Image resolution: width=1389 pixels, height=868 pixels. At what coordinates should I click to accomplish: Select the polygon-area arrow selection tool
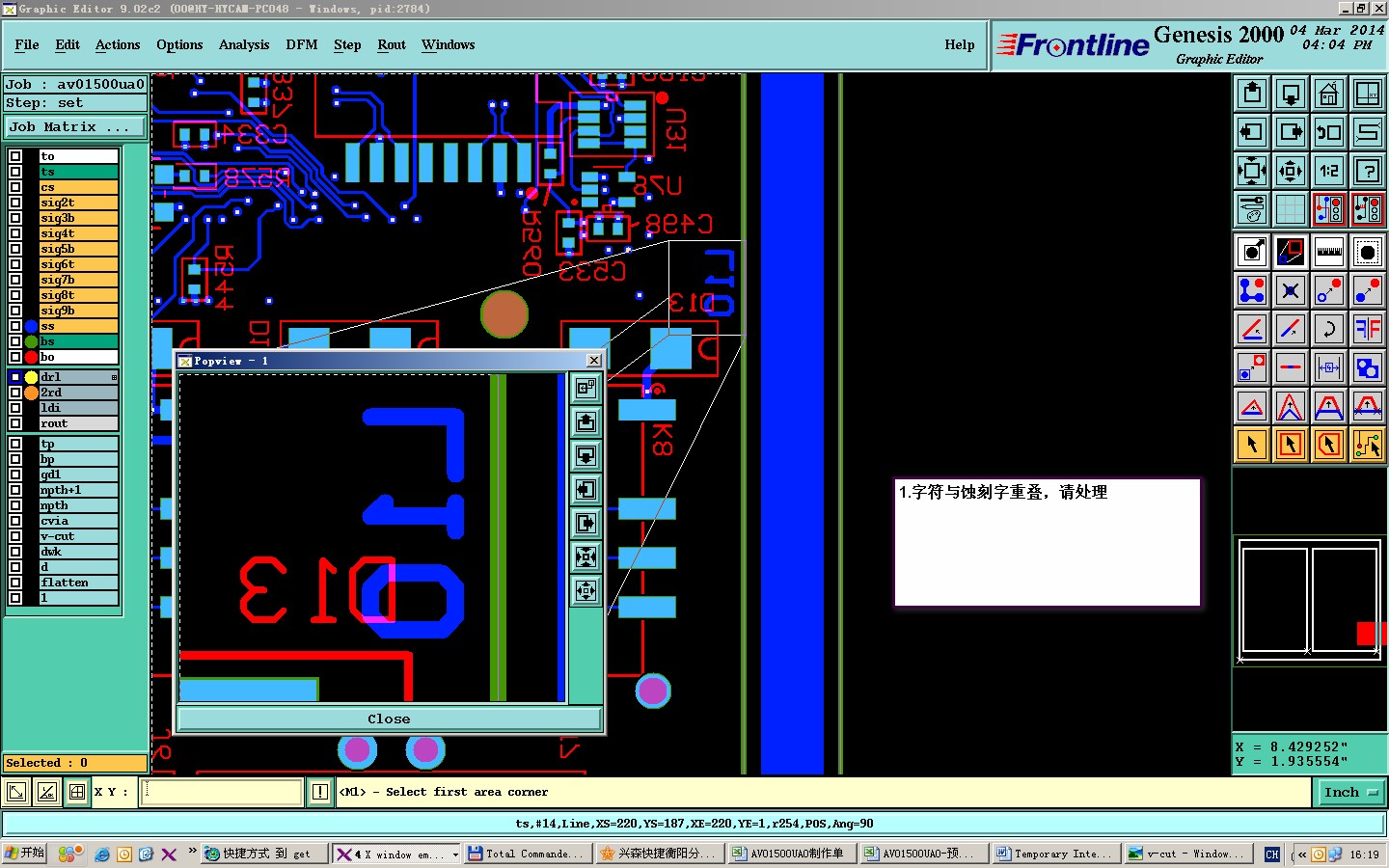point(1329,445)
